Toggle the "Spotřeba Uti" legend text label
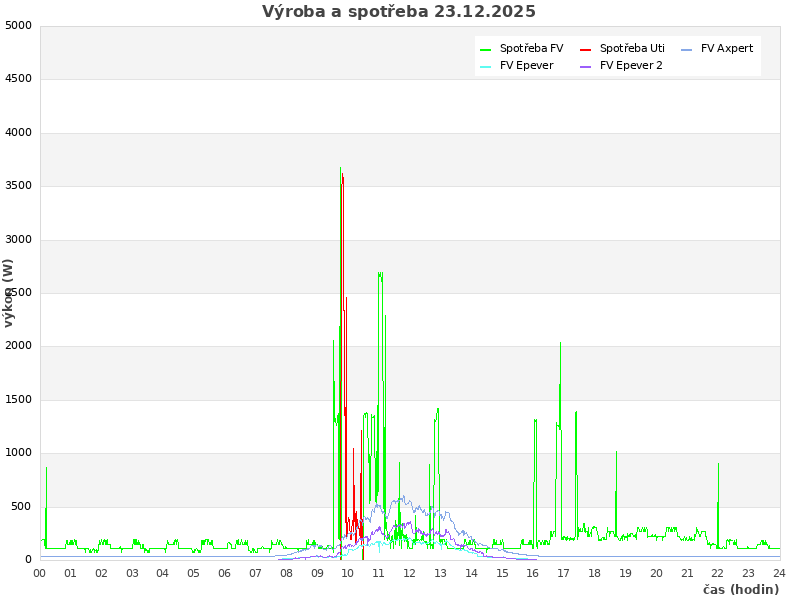The width and height of the screenshot is (800, 600). coord(632,48)
